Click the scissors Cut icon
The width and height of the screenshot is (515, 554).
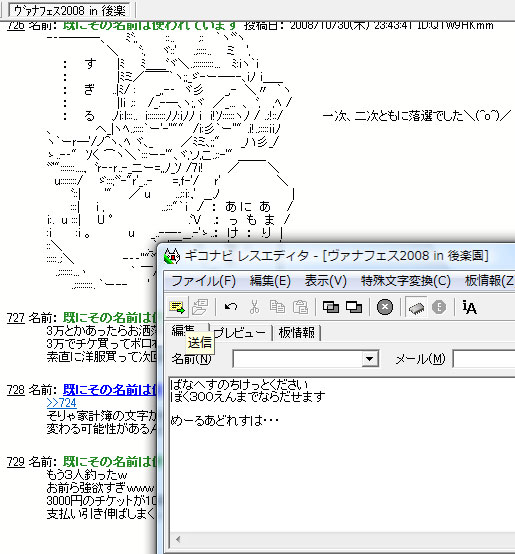pos(254,307)
